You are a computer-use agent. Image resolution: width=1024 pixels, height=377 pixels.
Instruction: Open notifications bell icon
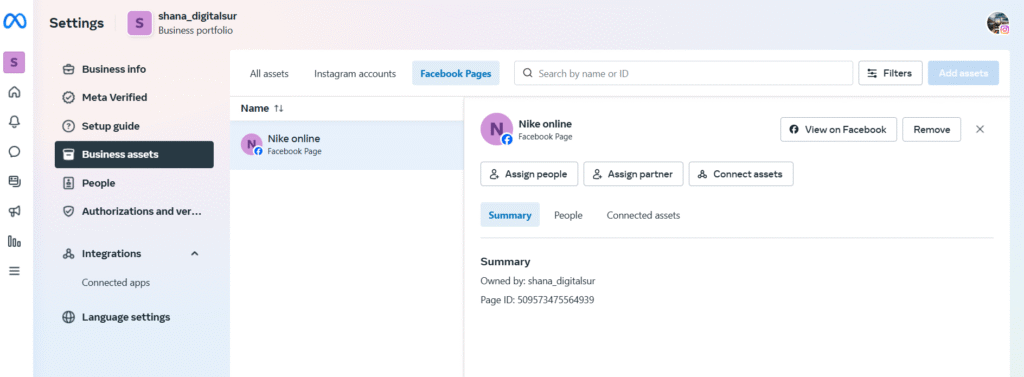click(14, 122)
